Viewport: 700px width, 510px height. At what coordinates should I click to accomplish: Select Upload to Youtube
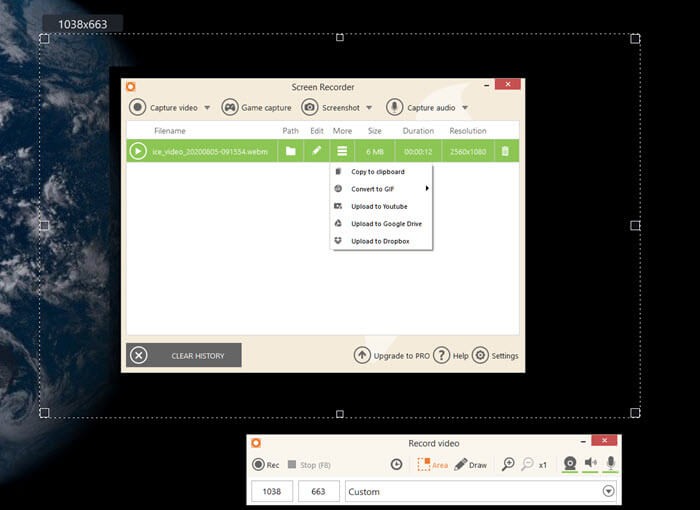click(x=382, y=206)
